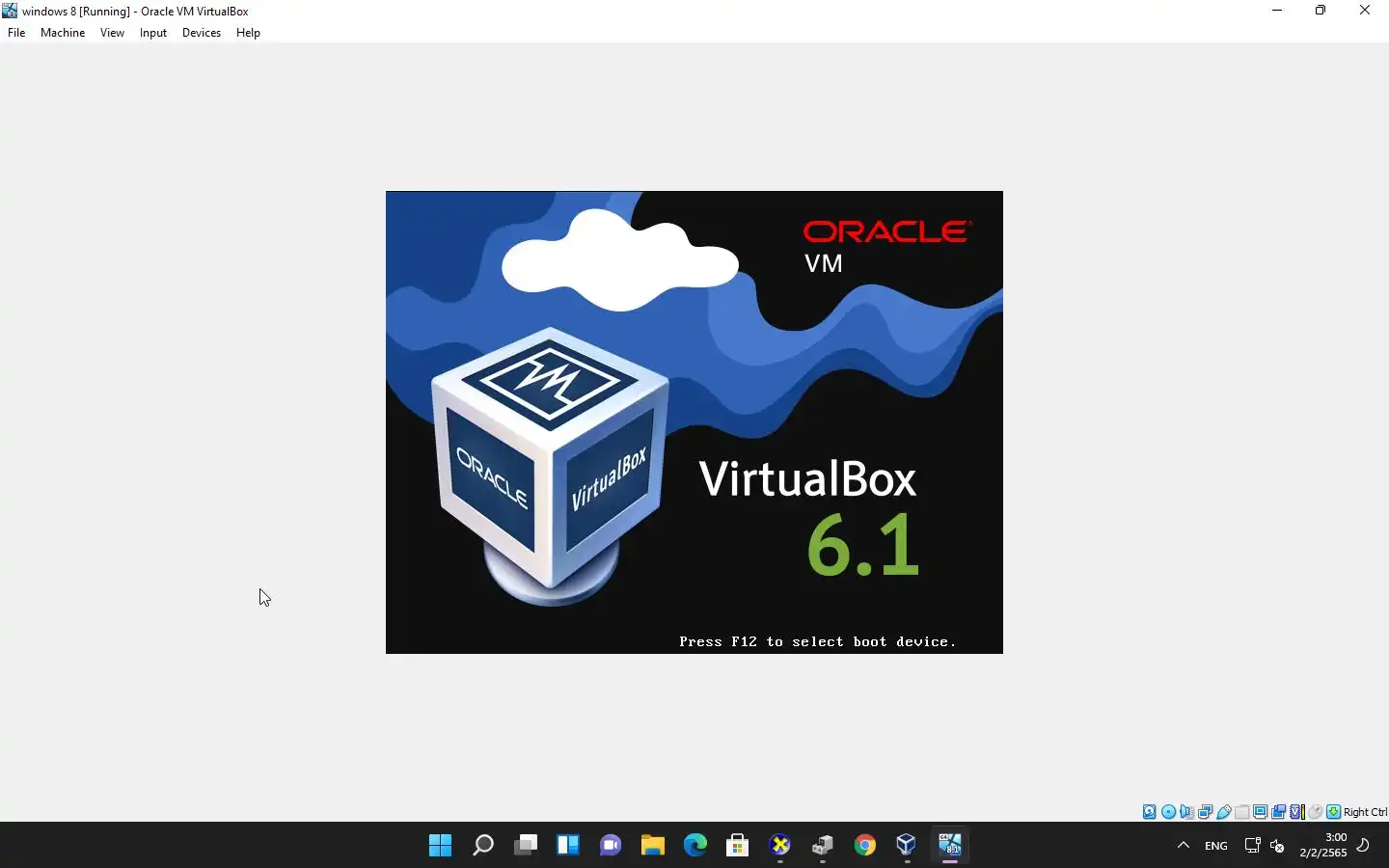The width and height of the screenshot is (1389, 868).
Task: Open the Input menu
Action: pos(153,33)
